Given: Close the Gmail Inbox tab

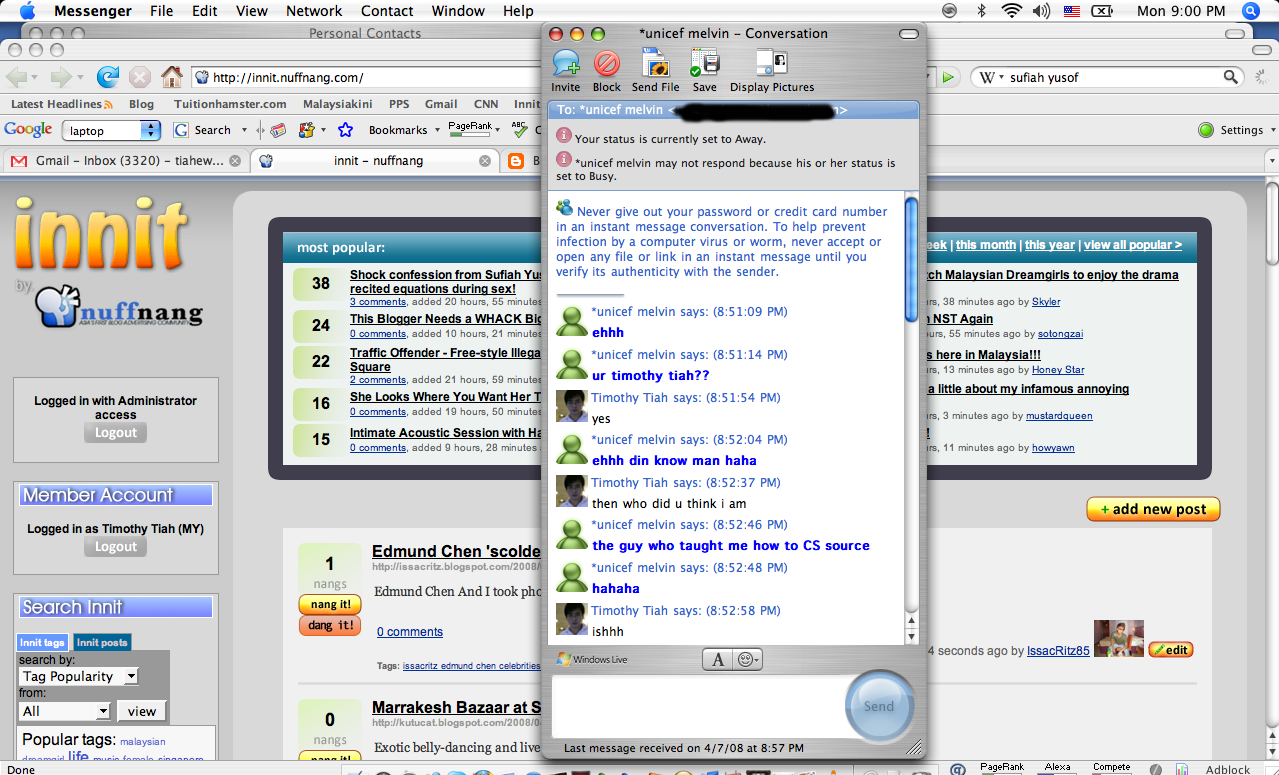Looking at the screenshot, I should click(235, 160).
